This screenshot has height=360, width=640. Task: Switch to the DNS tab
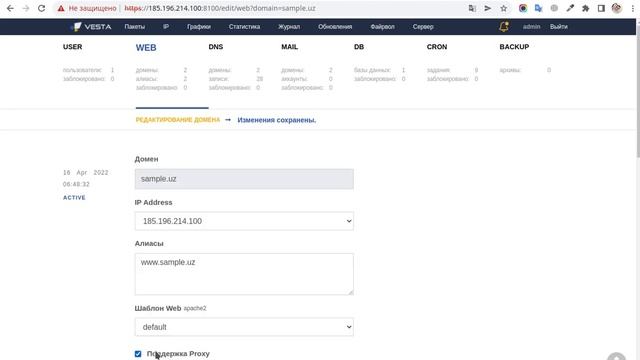[x=216, y=47]
